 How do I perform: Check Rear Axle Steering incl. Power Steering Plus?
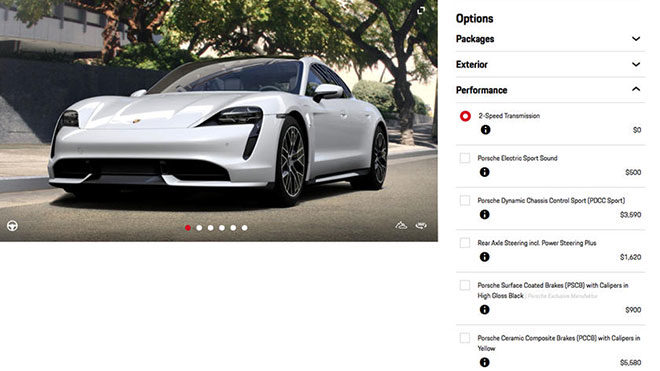tap(465, 243)
